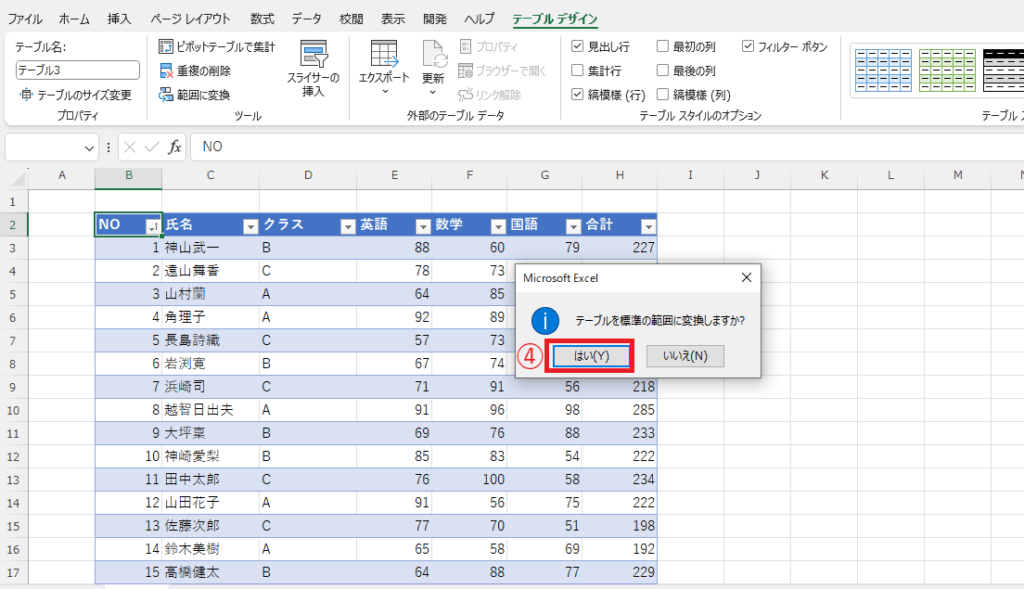Click cell containing 高橋健太
This screenshot has width=1024, height=589.
(x=210, y=572)
